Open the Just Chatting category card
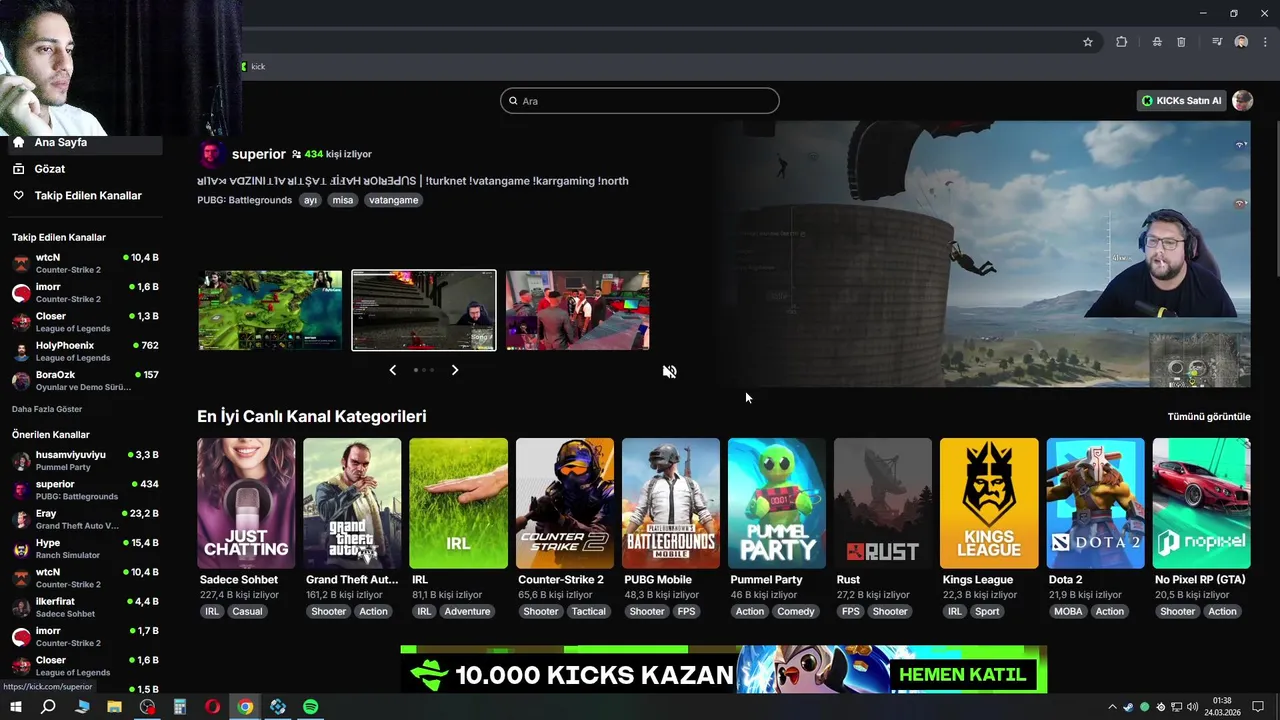 246,503
